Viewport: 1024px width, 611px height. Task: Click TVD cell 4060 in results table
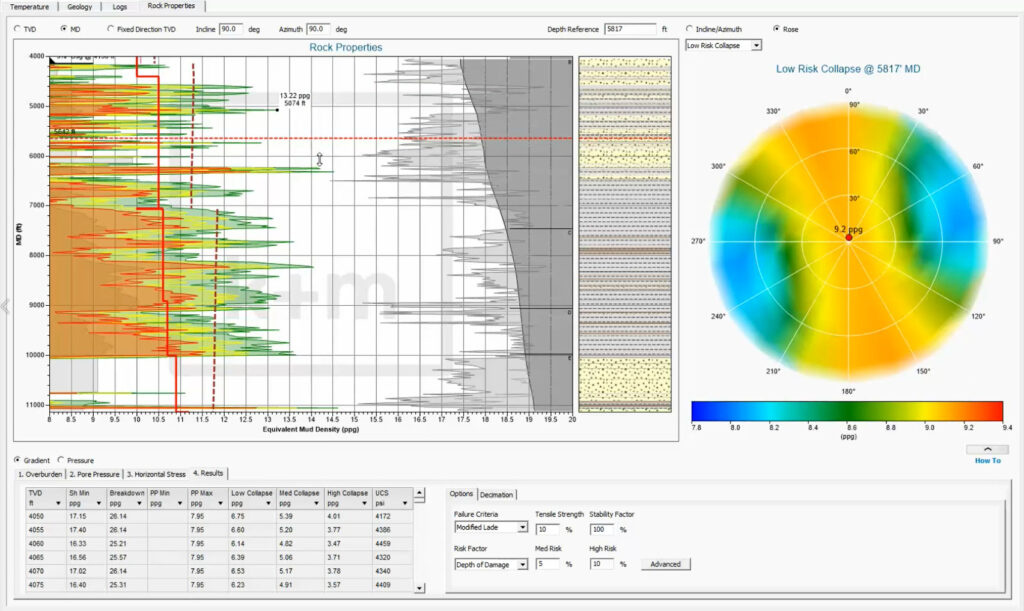coord(46,544)
